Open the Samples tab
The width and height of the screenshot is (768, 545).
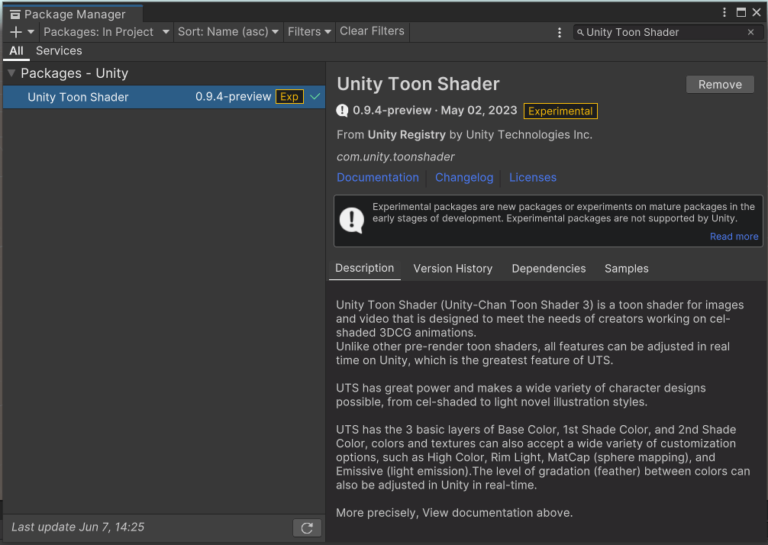click(x=626, y=269)
